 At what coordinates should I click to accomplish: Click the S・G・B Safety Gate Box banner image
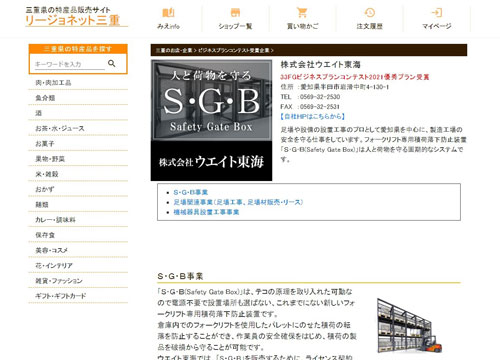(x=211, y=120)
